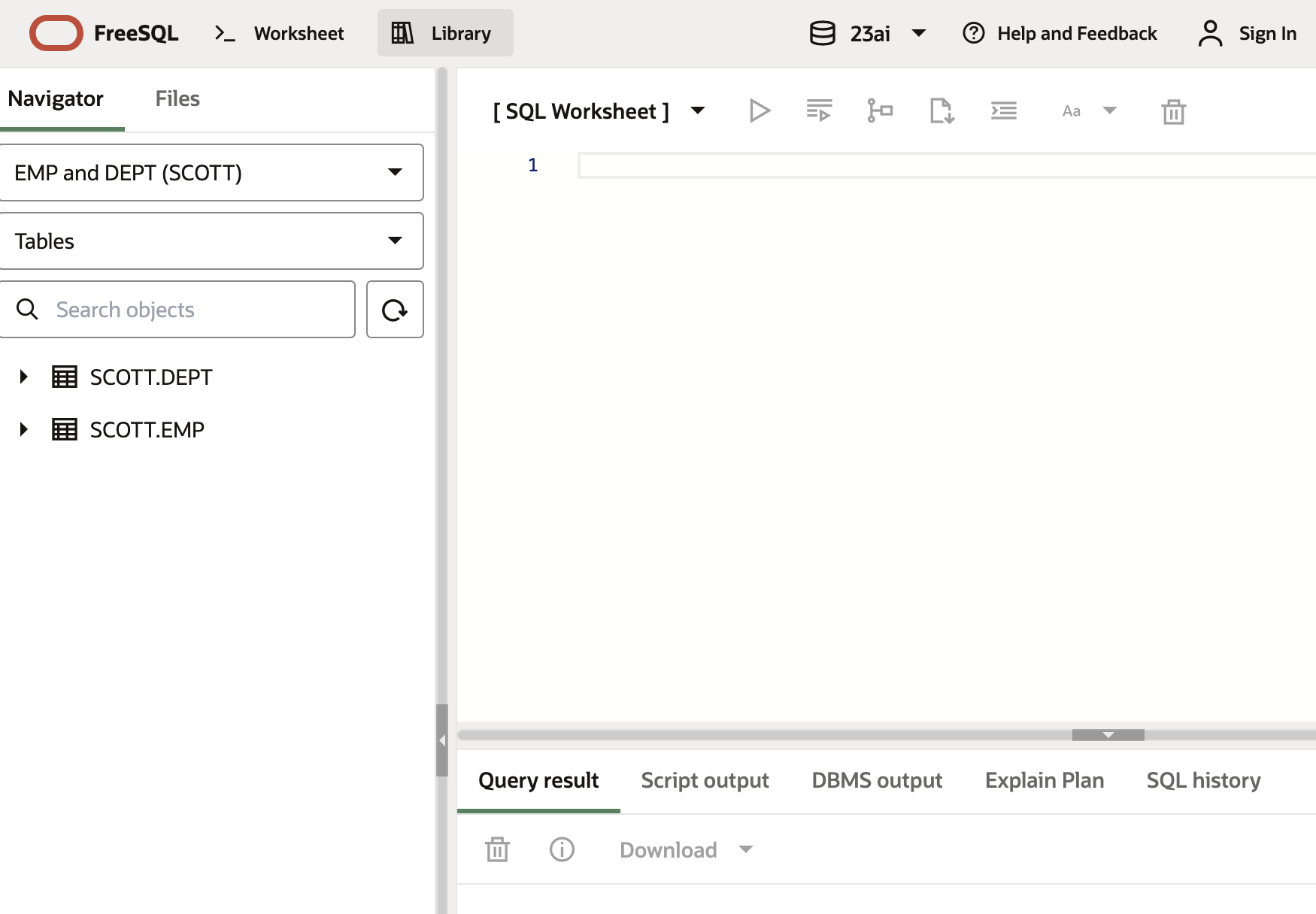Switch to the Script output tab
Viewport: 1316px width, 914px height.
(x=705, y=780)
